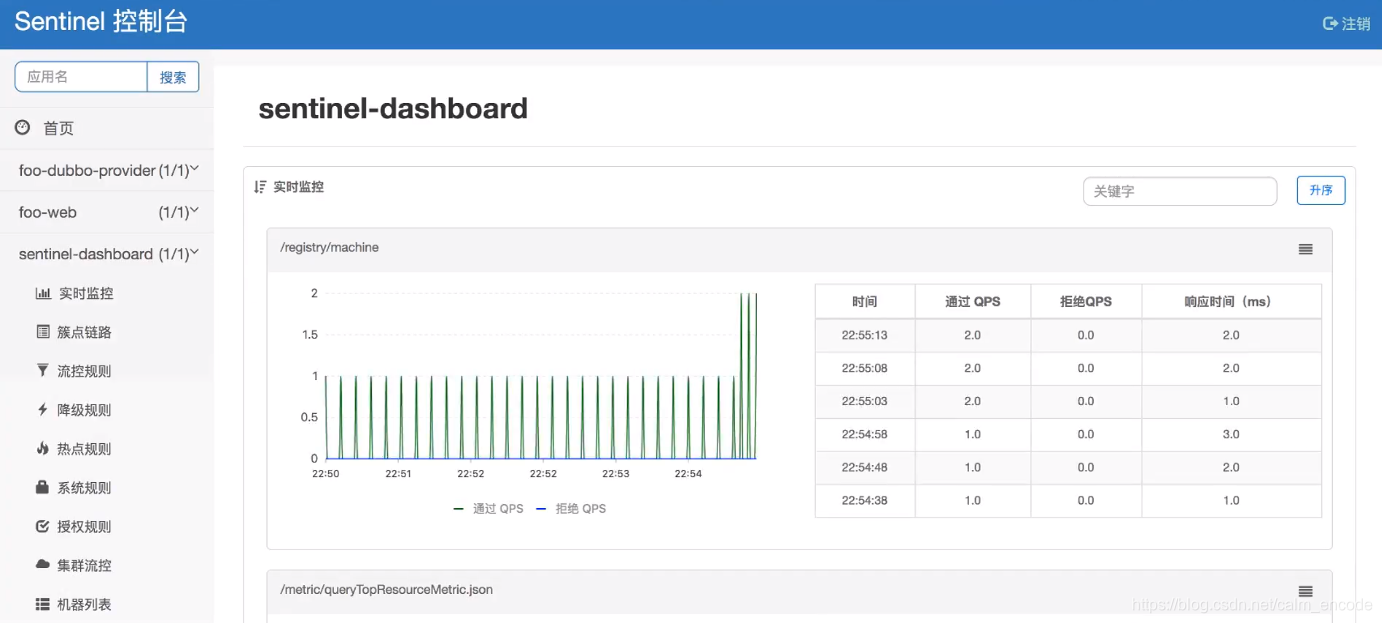Click the /registry/machine resource title
This screenshot has height=623, width=1382.
(330, 247)
